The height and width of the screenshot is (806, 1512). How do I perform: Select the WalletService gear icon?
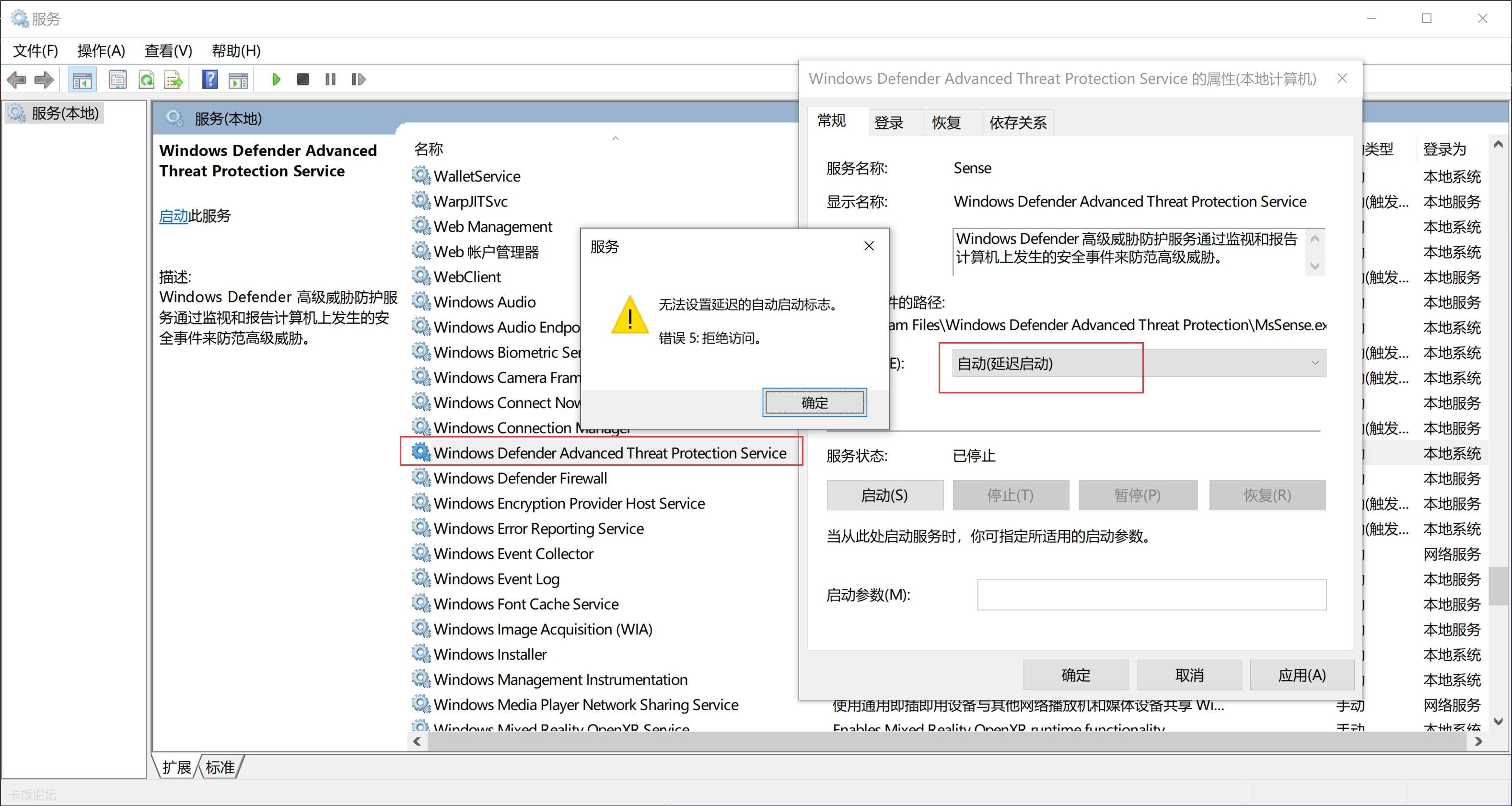(421, 175)
